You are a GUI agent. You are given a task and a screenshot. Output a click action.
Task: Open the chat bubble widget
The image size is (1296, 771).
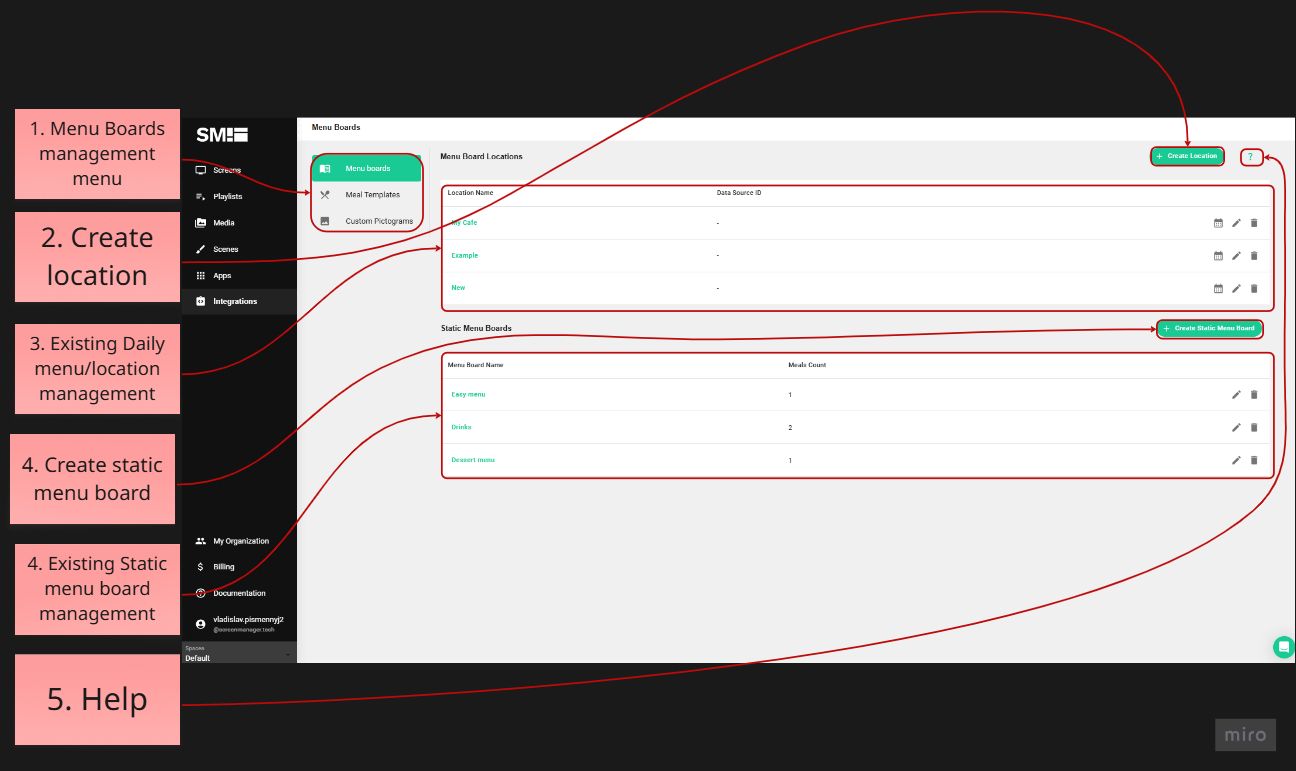1284,647
